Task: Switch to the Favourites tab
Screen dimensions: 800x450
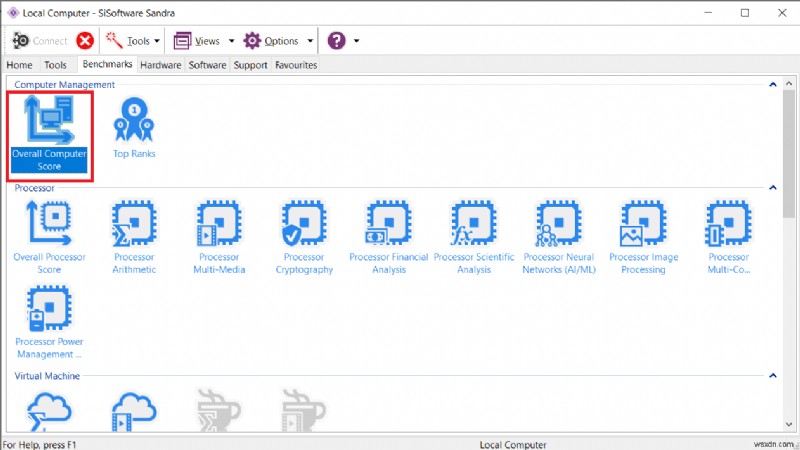Action: coord(296,65)
